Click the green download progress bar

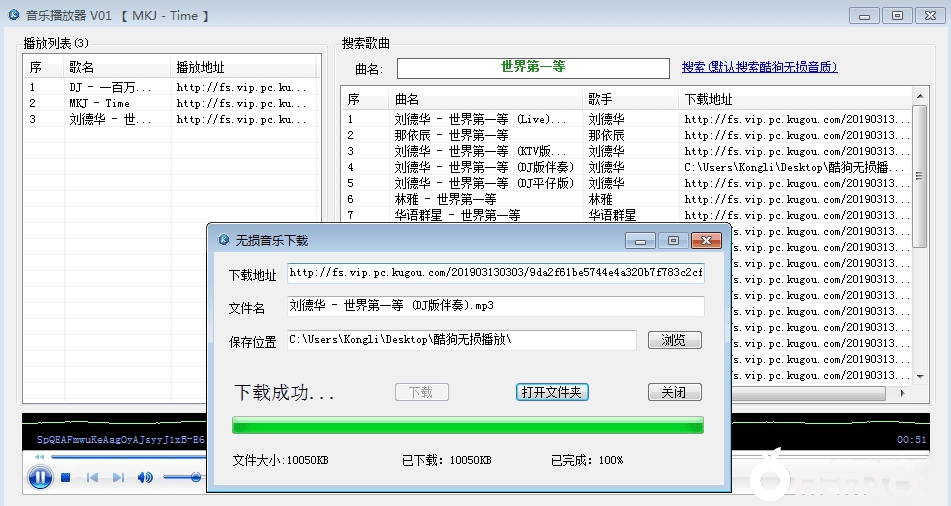click(468, 425)
